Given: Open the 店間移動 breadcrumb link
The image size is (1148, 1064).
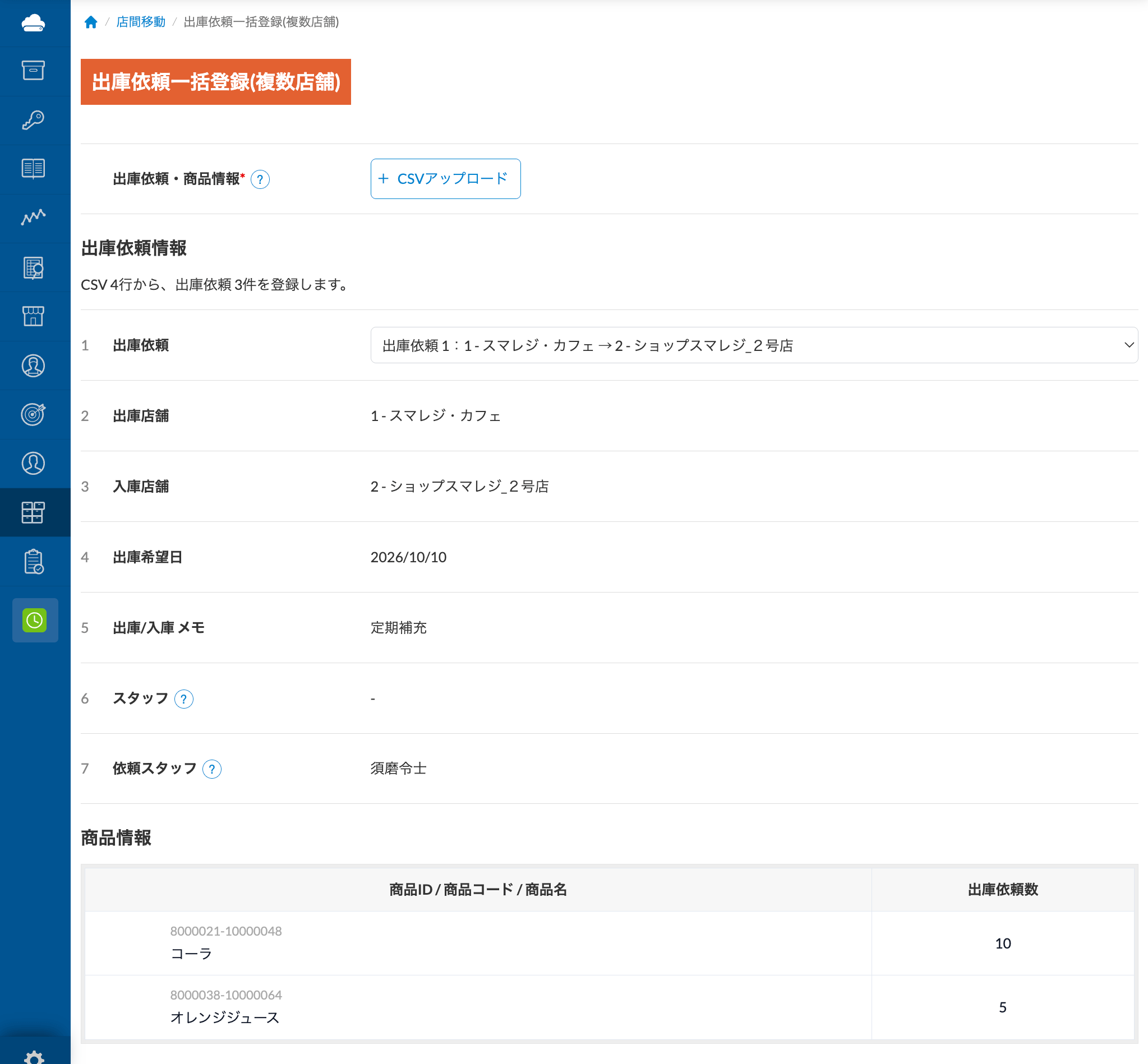Looking at the screenshot, I should coord(141,22).
